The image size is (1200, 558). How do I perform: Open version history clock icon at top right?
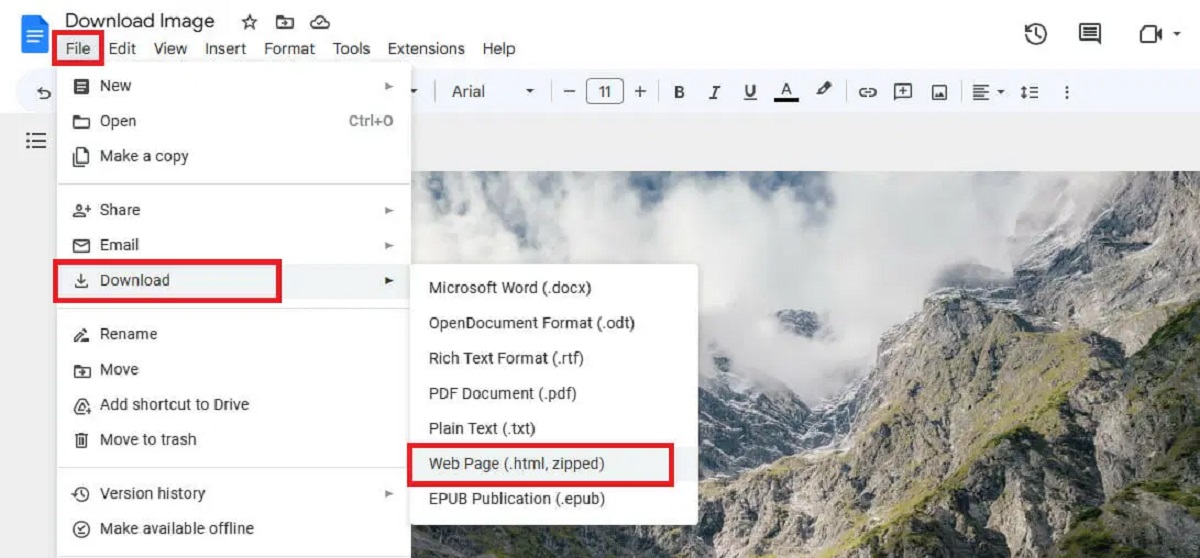[x=1035, y=34]
